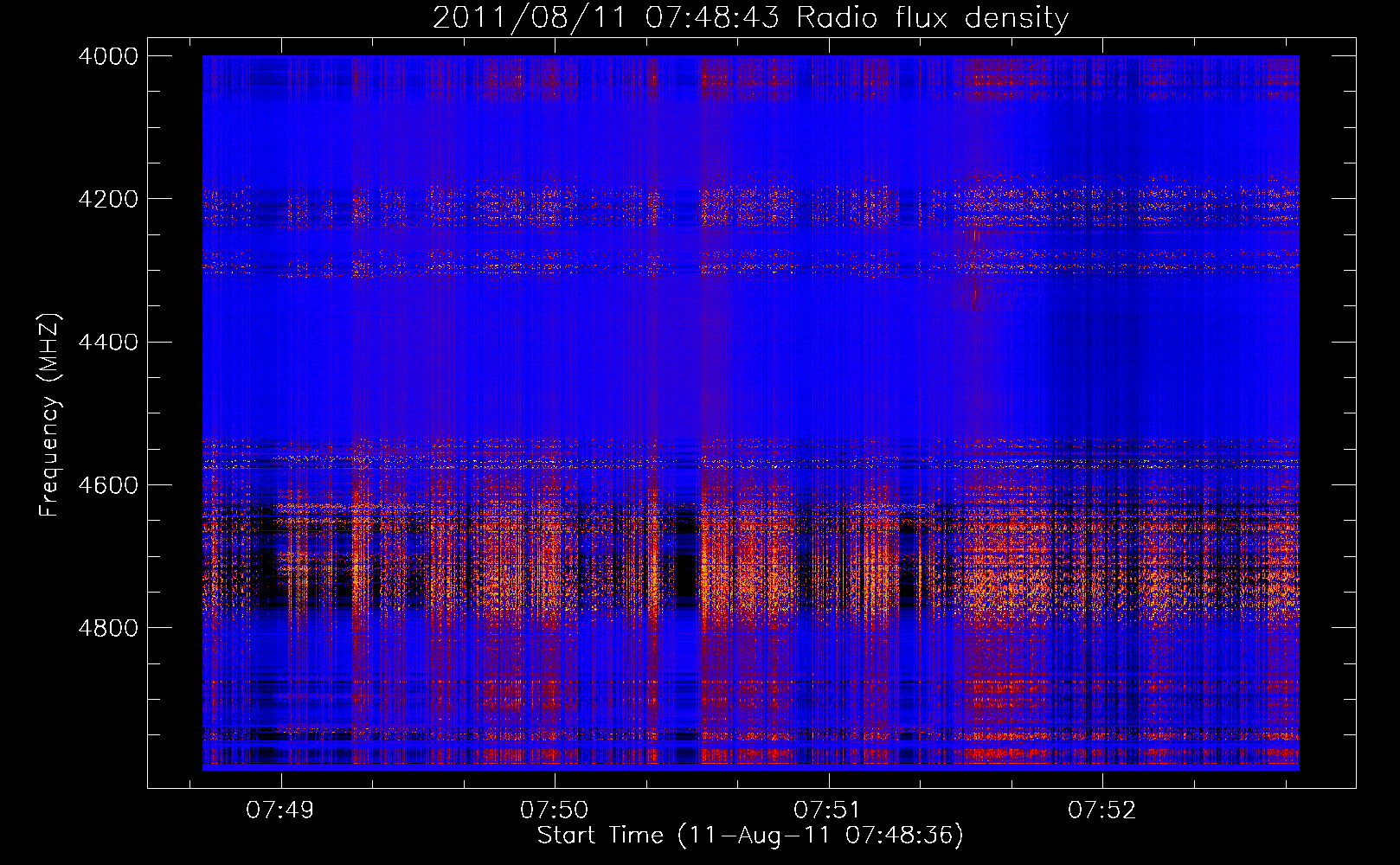Select the 4400 frequency axis label

point(108,342)
